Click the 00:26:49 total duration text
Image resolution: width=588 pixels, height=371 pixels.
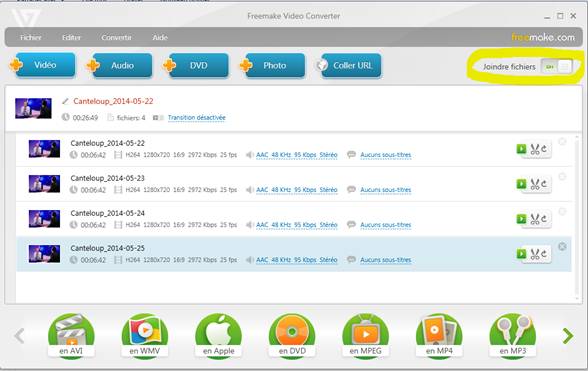click(85, 118)
